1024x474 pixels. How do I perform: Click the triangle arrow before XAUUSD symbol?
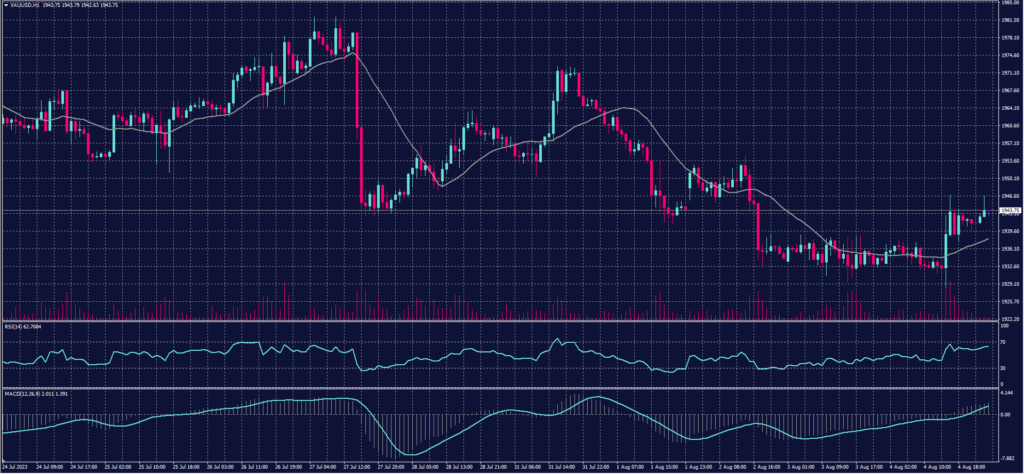(6, 5)
